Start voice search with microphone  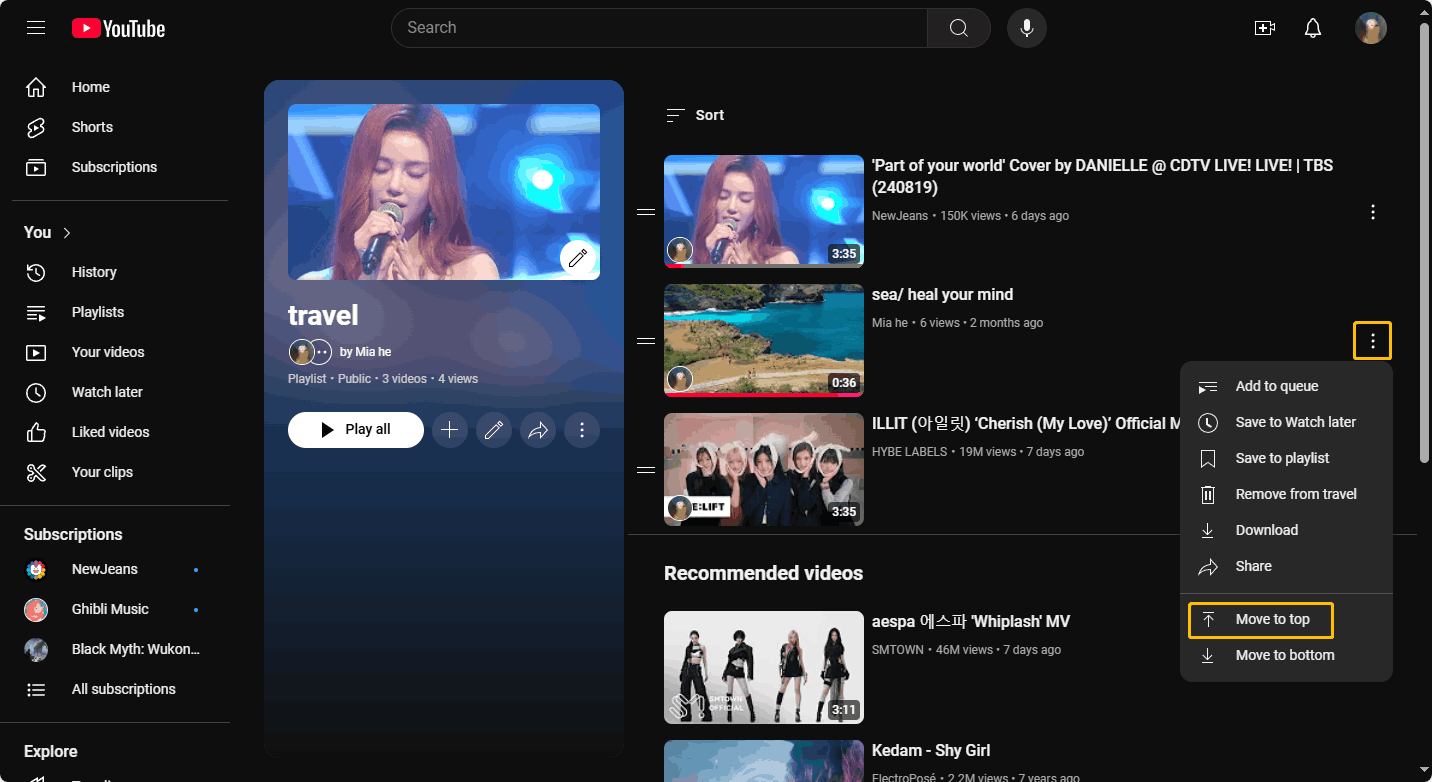1026,28
